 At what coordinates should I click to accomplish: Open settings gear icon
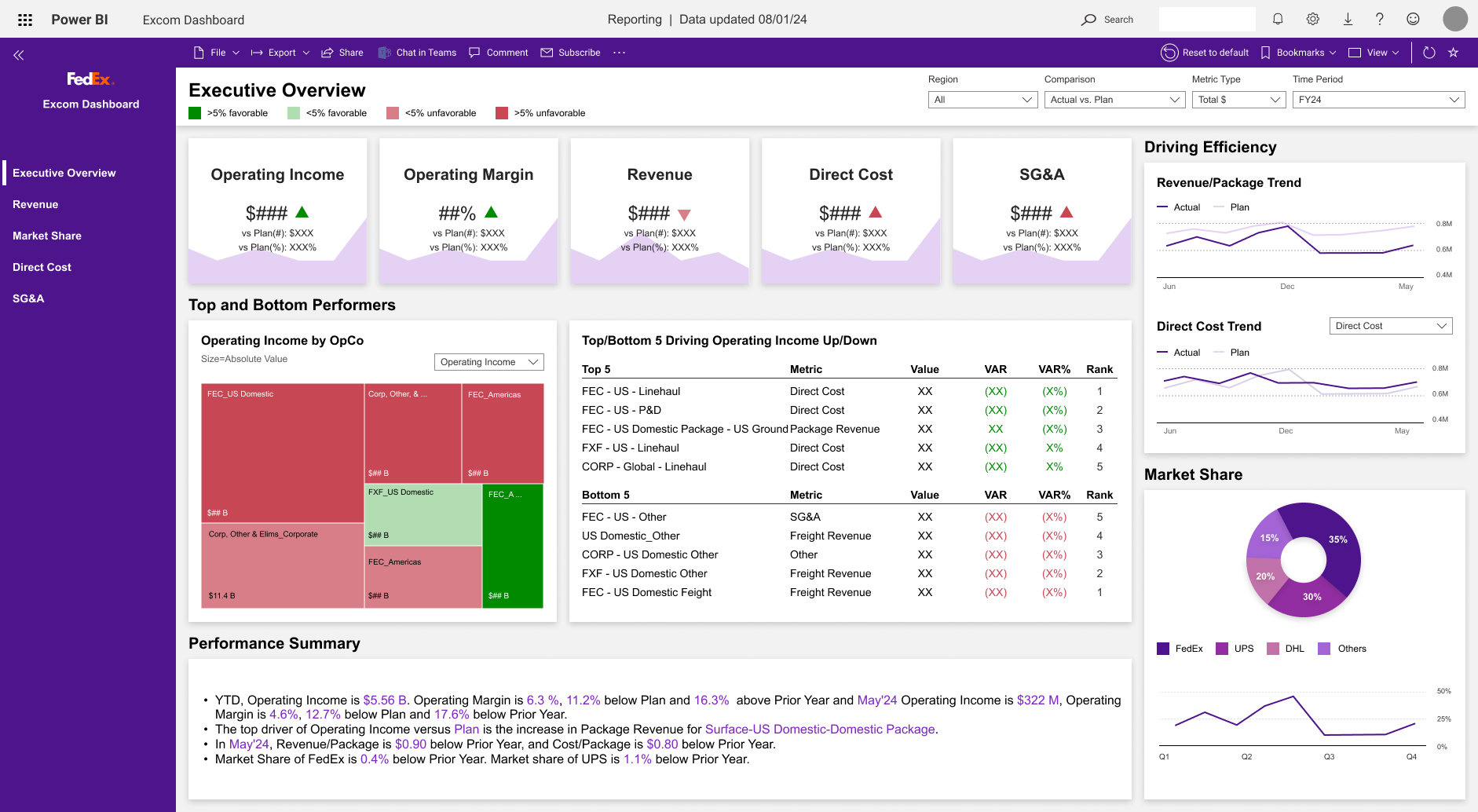pyautogui.click(x=1312, y=20)
